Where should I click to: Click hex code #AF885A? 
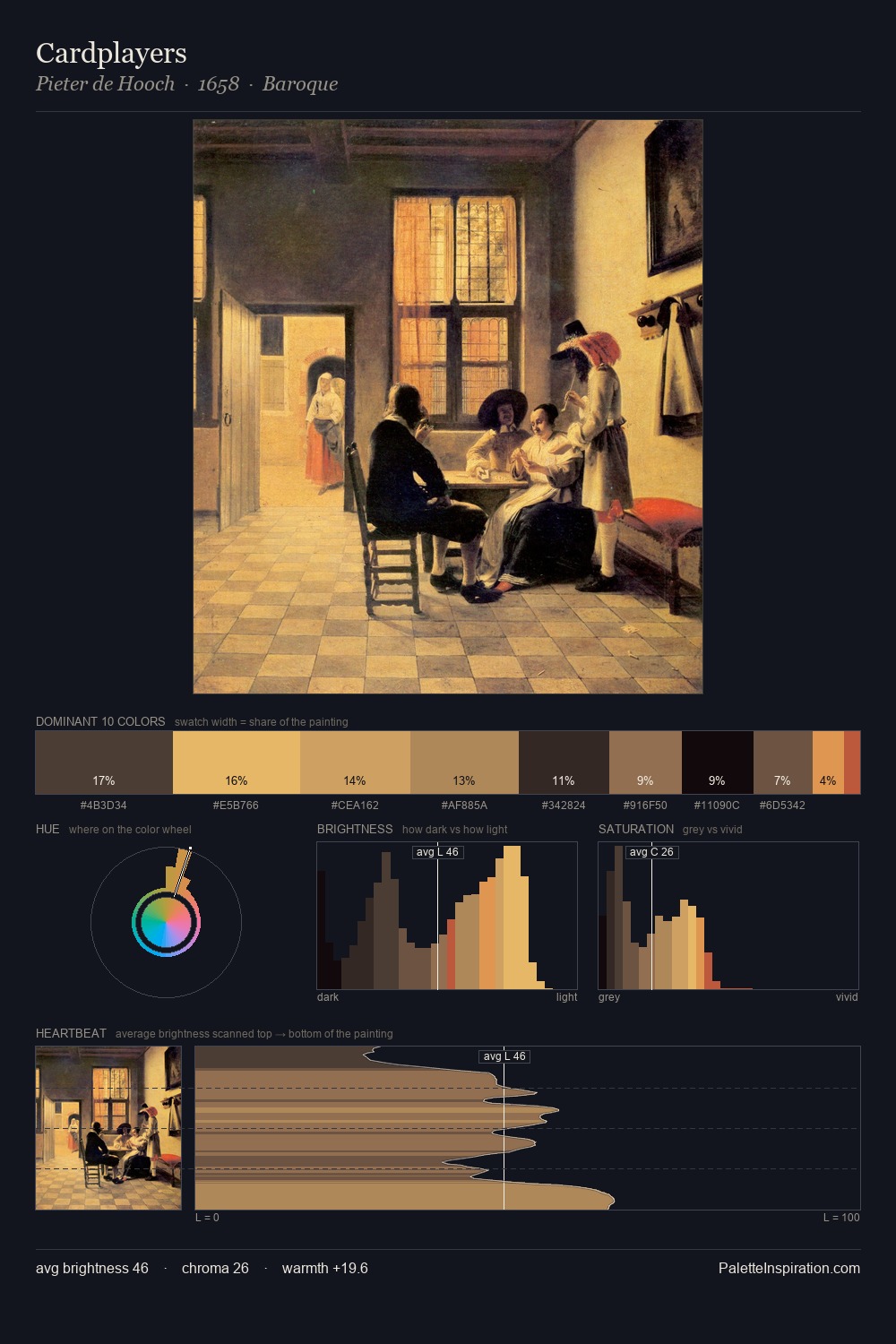tap(464, 806)
